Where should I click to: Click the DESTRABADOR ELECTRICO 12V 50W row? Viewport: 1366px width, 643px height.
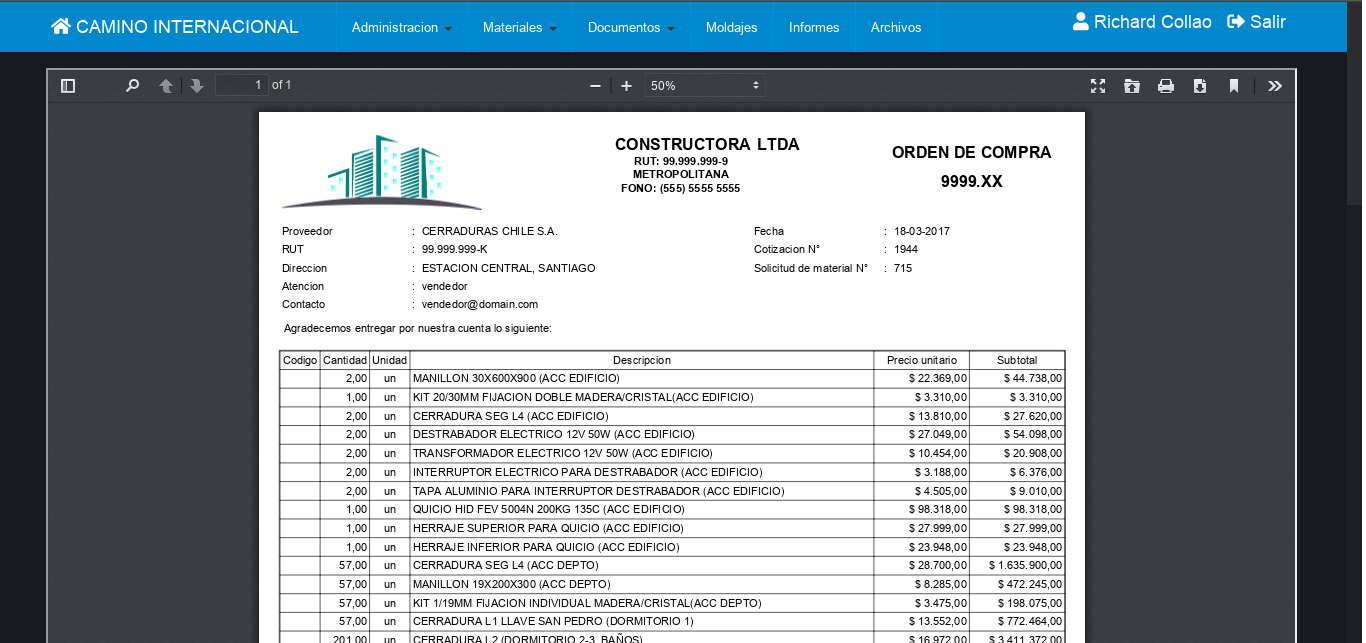click(x=672, y=434)
